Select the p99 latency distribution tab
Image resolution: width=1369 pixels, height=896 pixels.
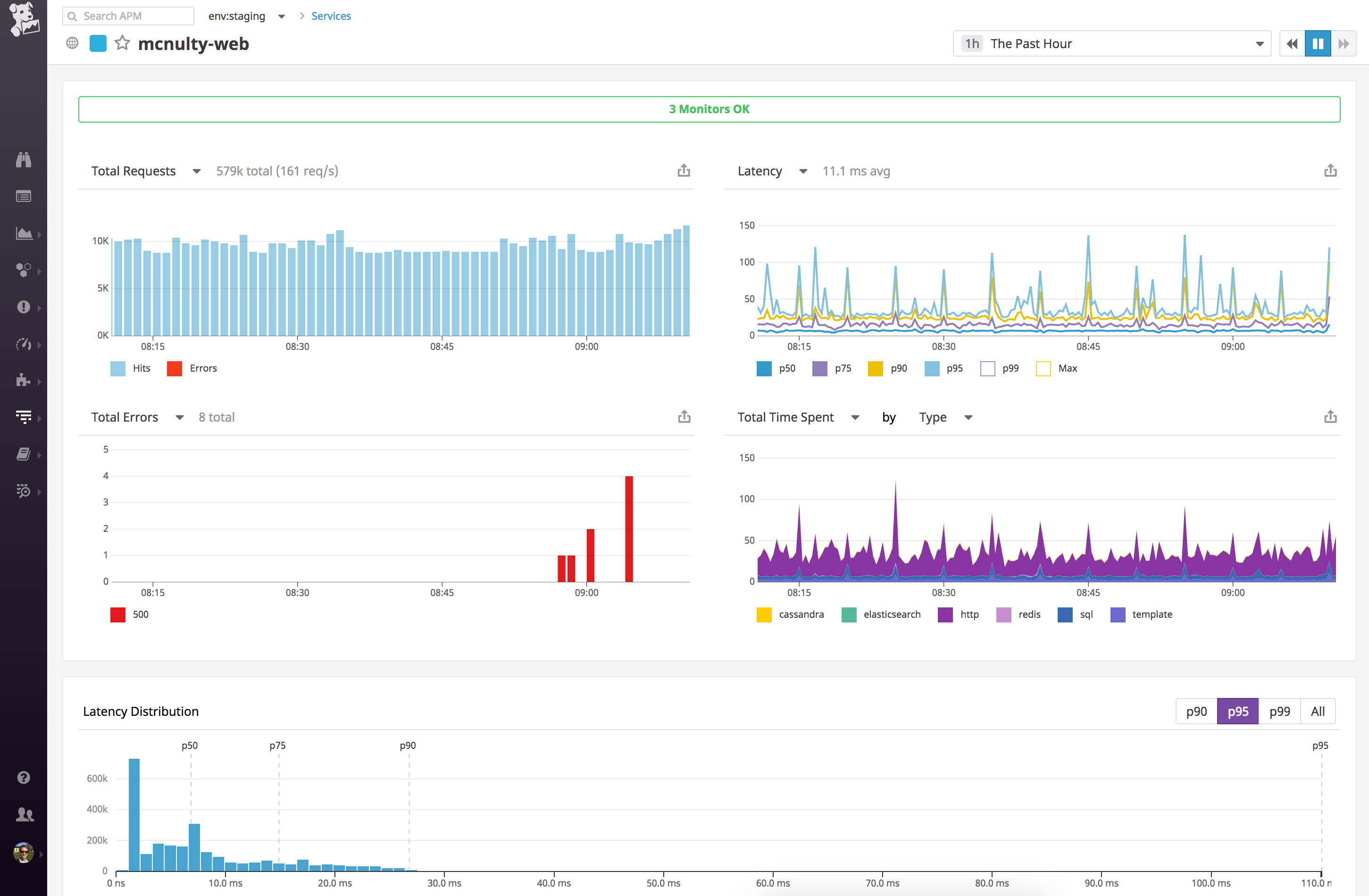click(1280, 711)
